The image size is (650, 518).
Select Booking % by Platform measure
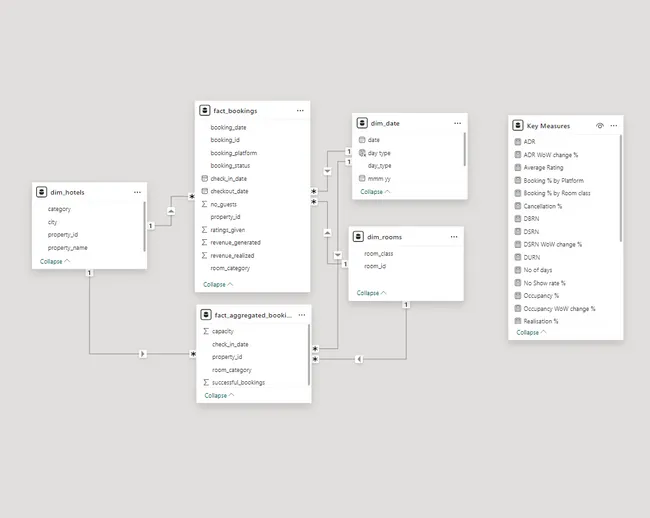click(x=553, y=180)
